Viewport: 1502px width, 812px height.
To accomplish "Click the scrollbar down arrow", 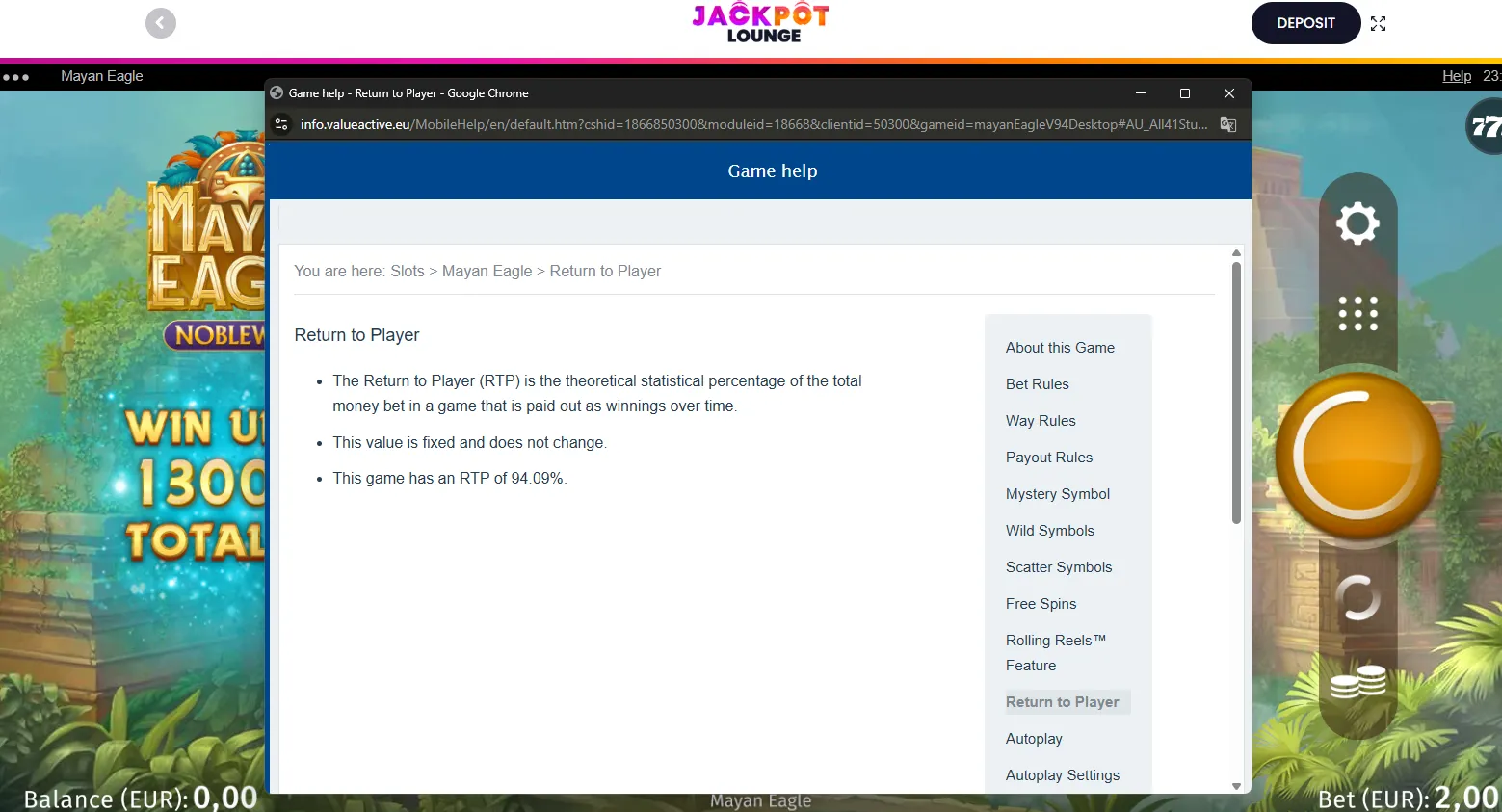I will (1236, 787).
